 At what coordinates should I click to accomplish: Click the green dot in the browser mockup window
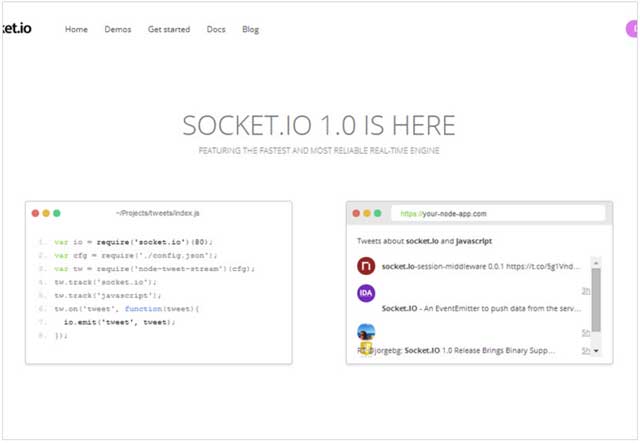pyautogui.click(x=378, y=213)
